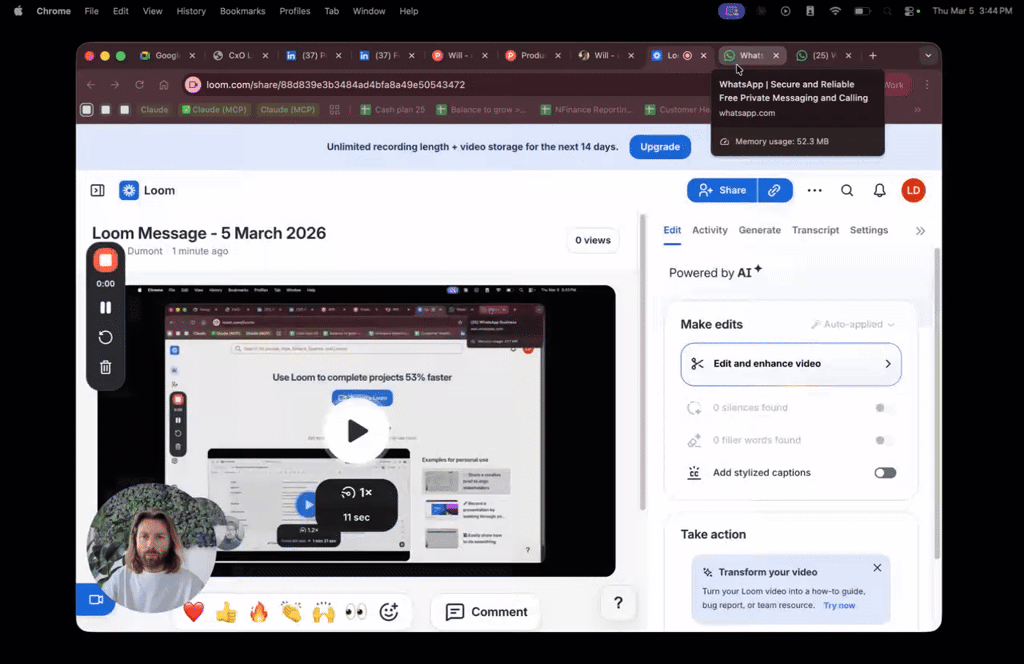React with the thumbs up emoji

pyautogui.click(x=226, y=612)
